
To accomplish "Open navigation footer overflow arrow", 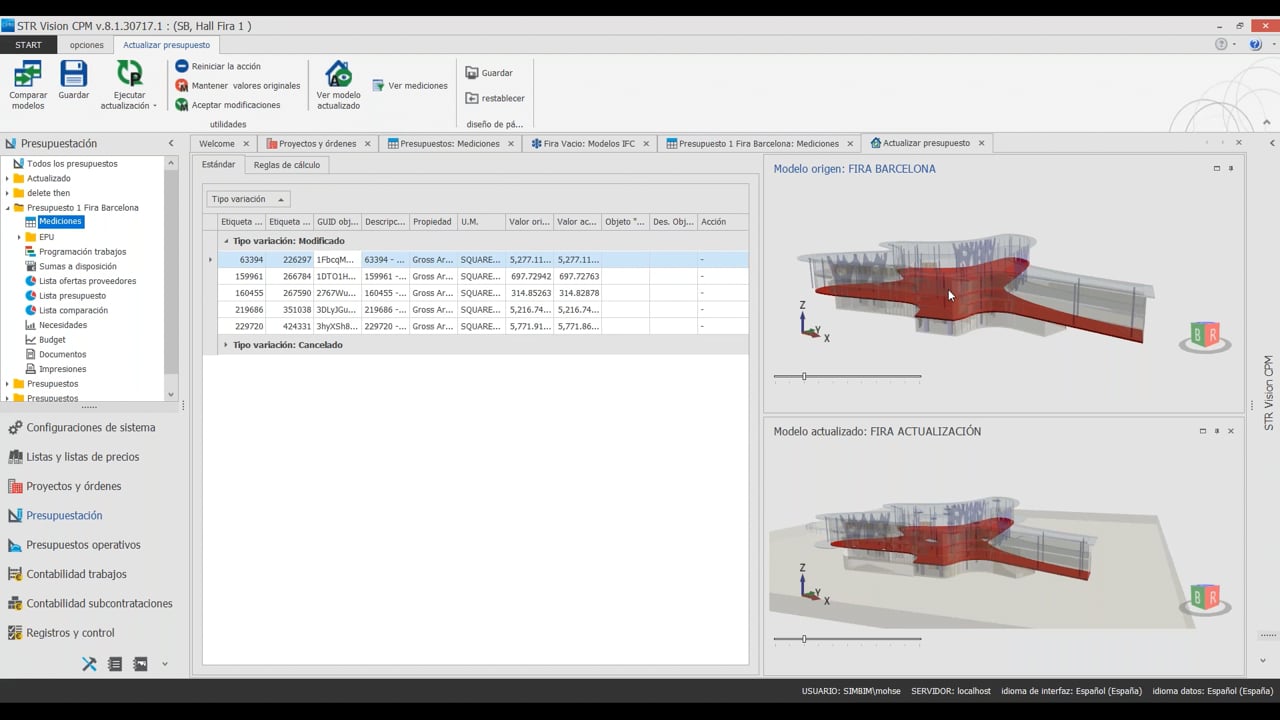I will coord(165,664).
